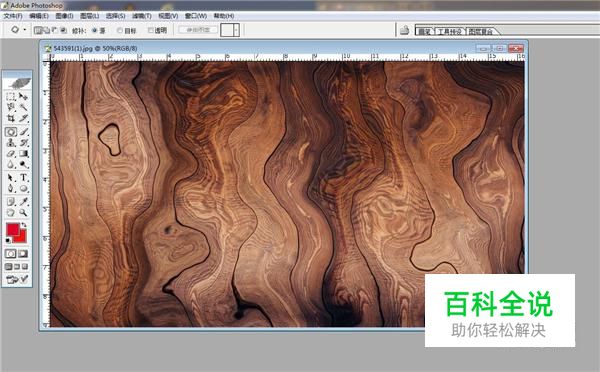Click the pattern preview swatch
The image size is (600, 372).
[227, 30]
